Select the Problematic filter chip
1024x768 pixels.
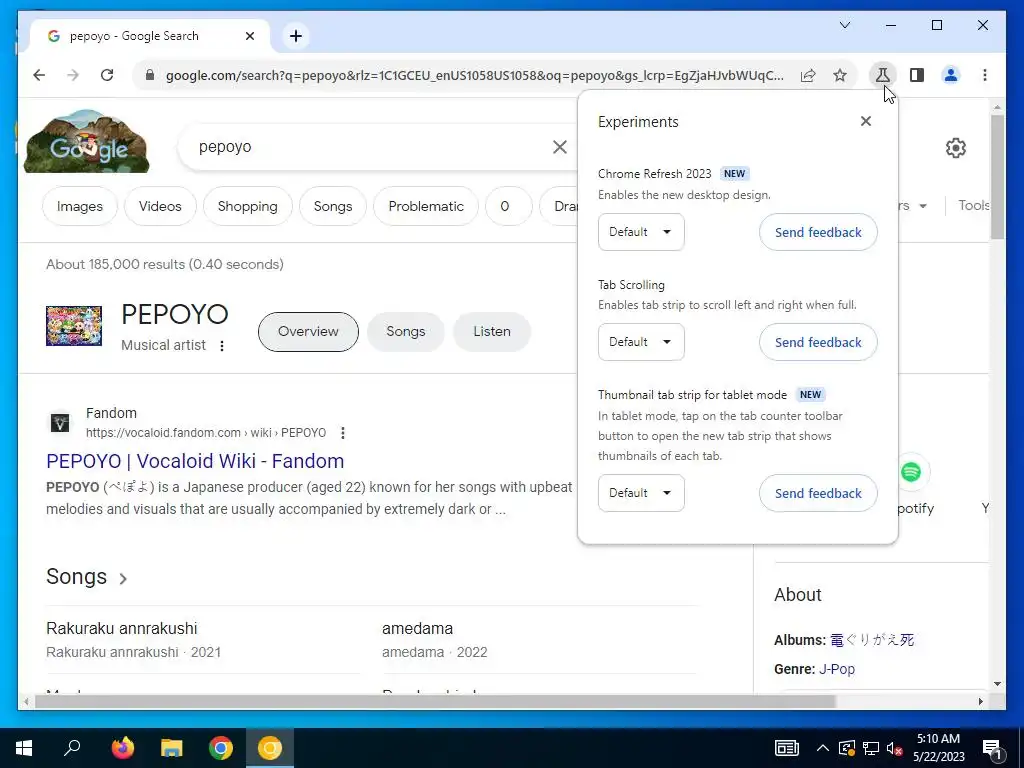[426, 206]
